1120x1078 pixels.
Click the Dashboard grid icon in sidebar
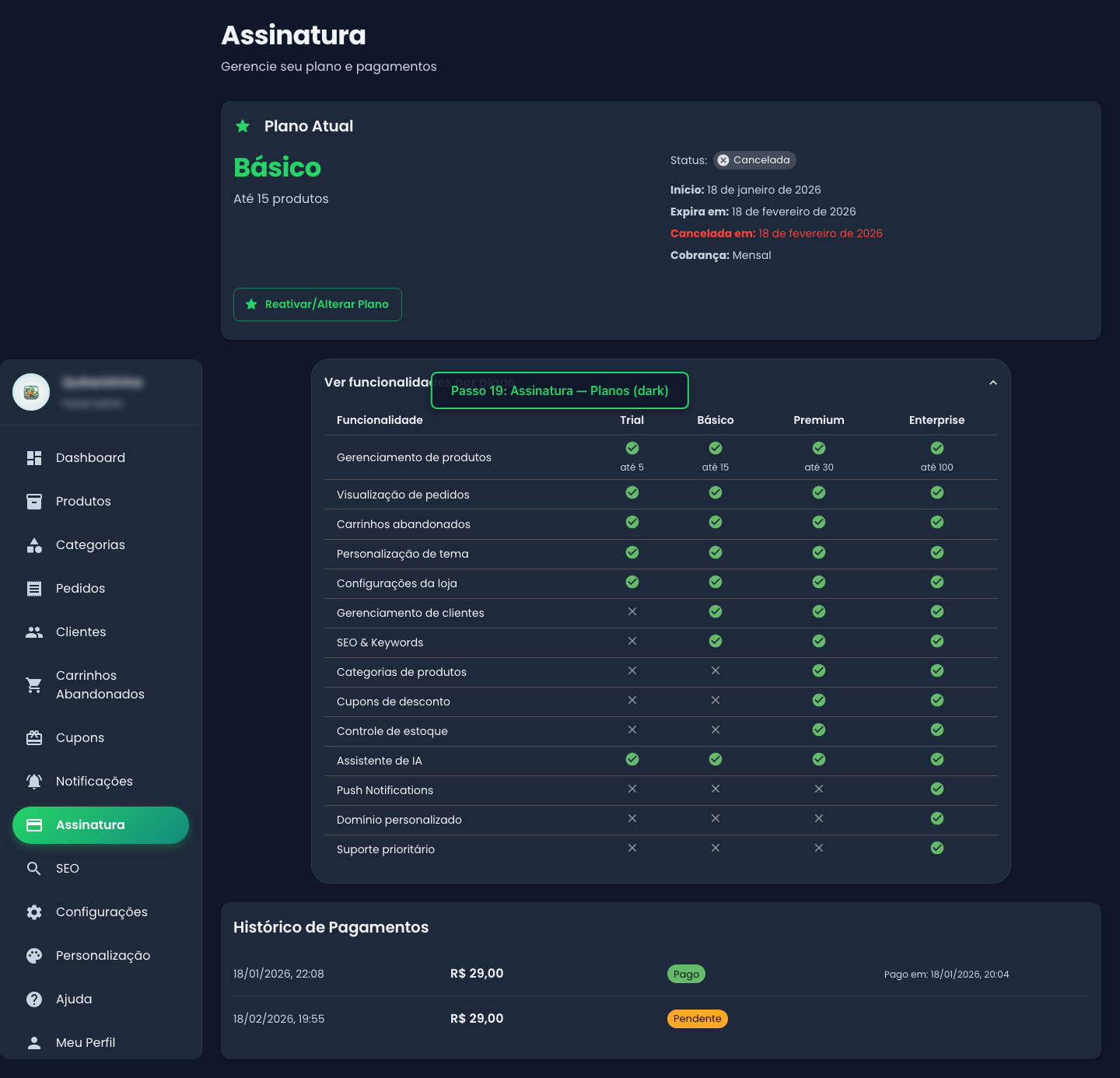[34, 458]
